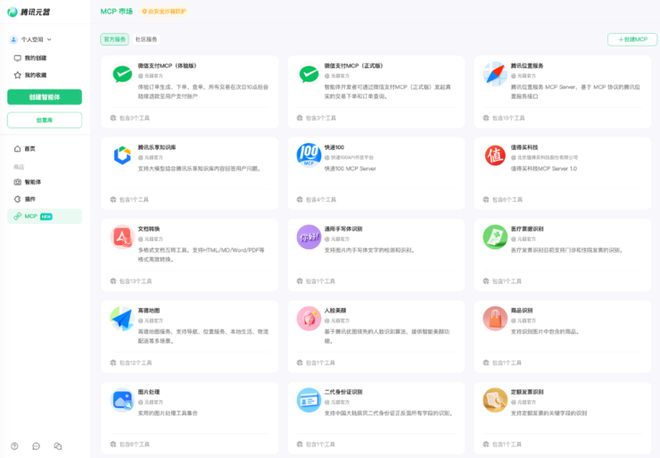Click the 人脸美颜 pink face icon
The image size is (660, 458).
tap(309, 319)
